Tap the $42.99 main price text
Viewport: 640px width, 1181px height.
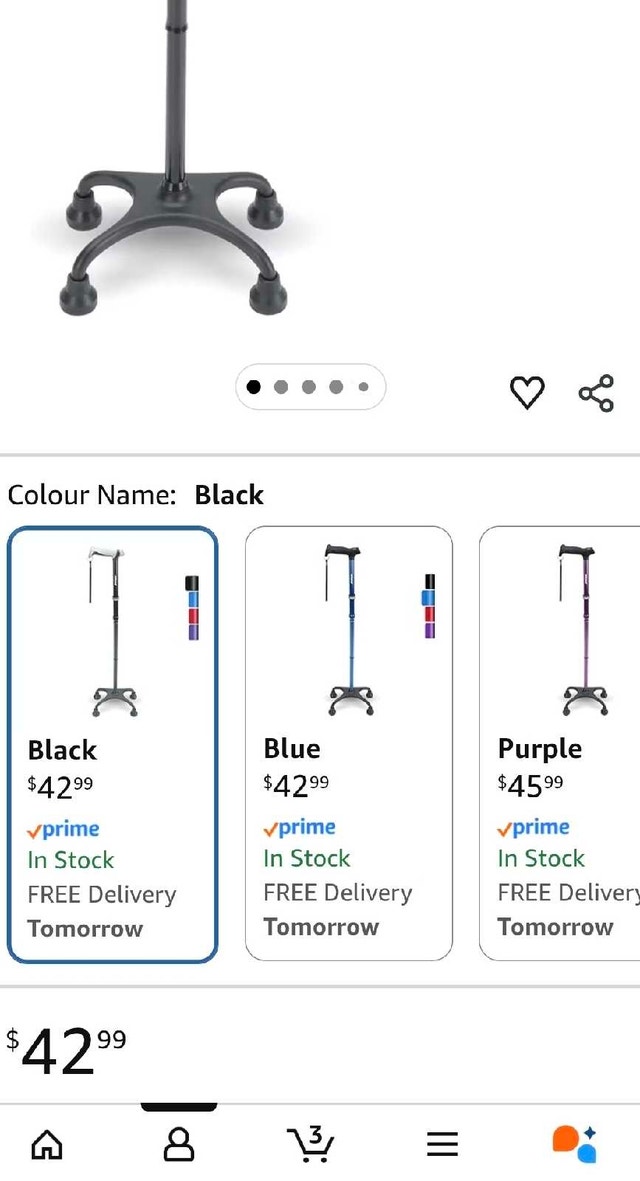pos(66,1050)
